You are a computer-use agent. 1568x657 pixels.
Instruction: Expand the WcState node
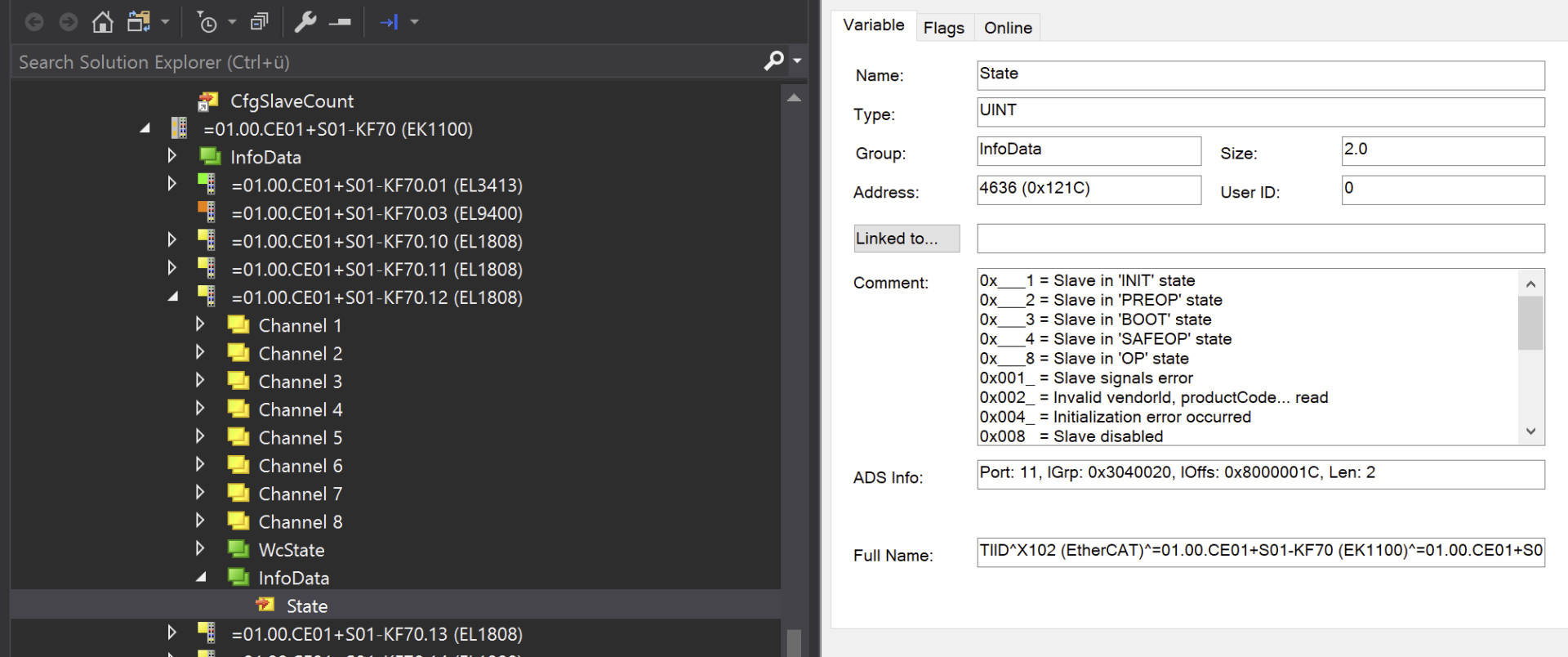coord(200,548)
